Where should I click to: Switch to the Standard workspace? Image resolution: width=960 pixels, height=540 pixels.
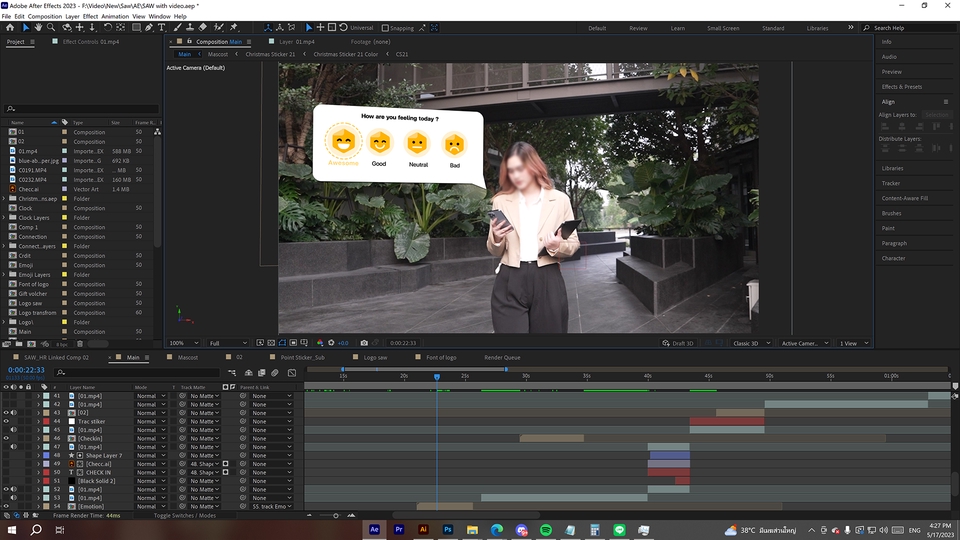(773, 28)
